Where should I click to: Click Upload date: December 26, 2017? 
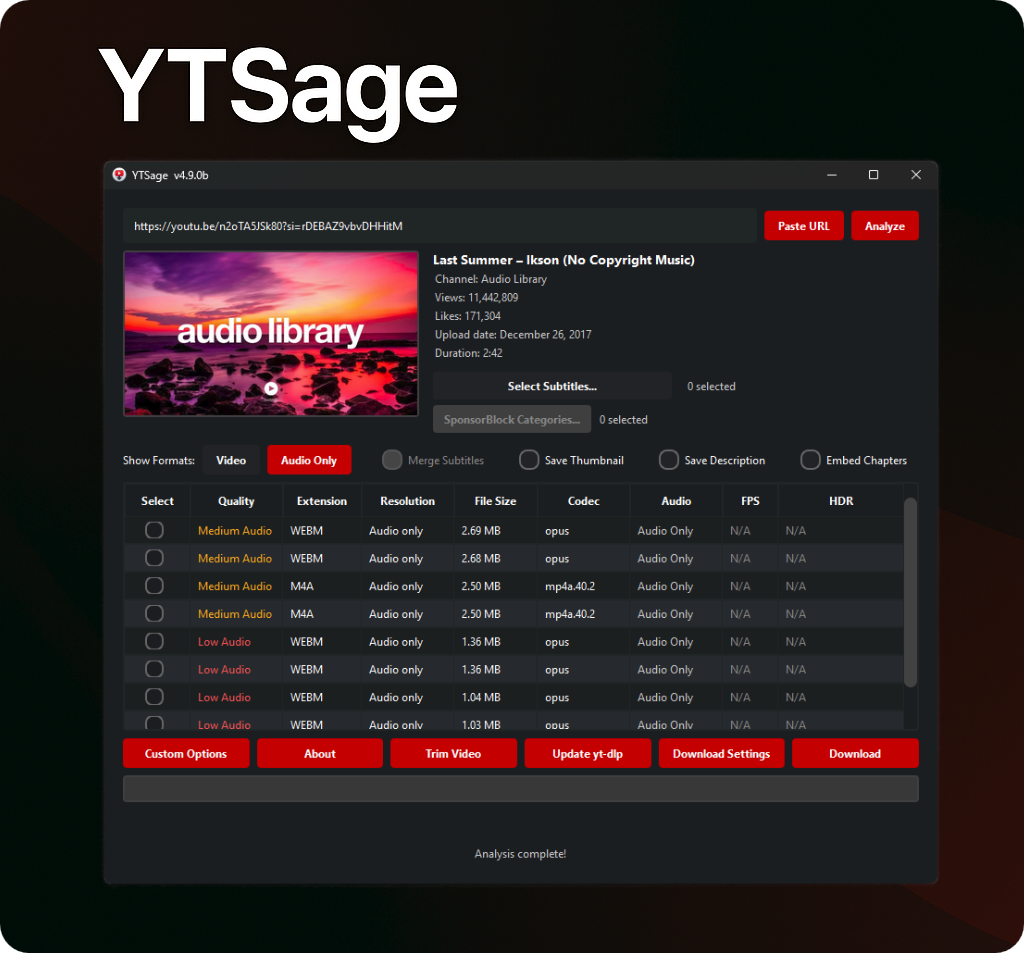tap(513, 334)
